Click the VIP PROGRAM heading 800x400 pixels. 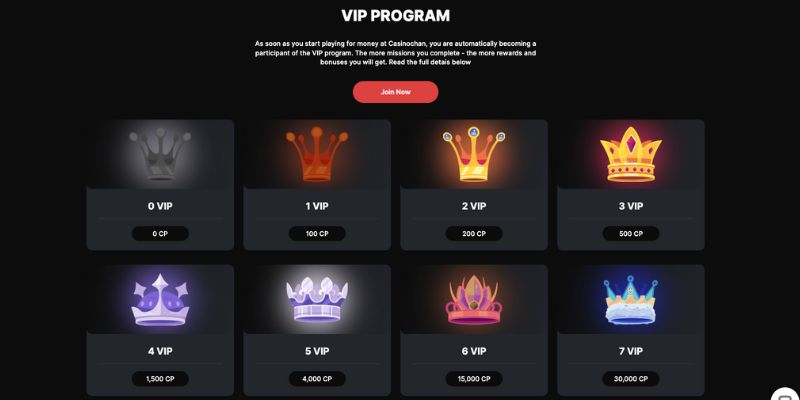pyautogui.click(x=395, y=16)
